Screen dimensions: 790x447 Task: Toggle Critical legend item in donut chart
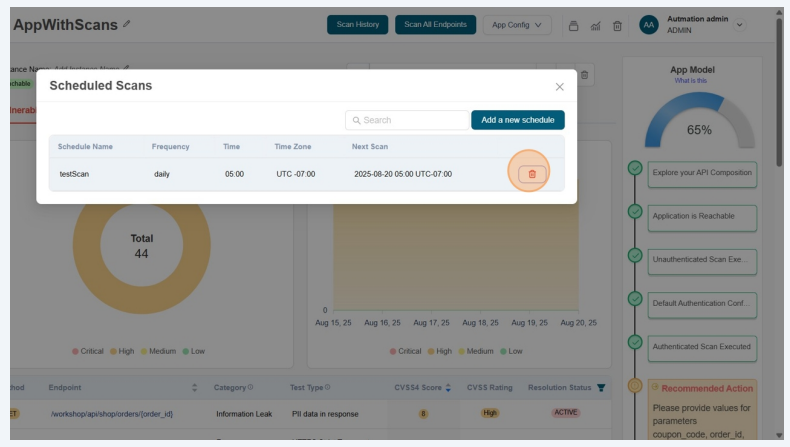point(93,351)
